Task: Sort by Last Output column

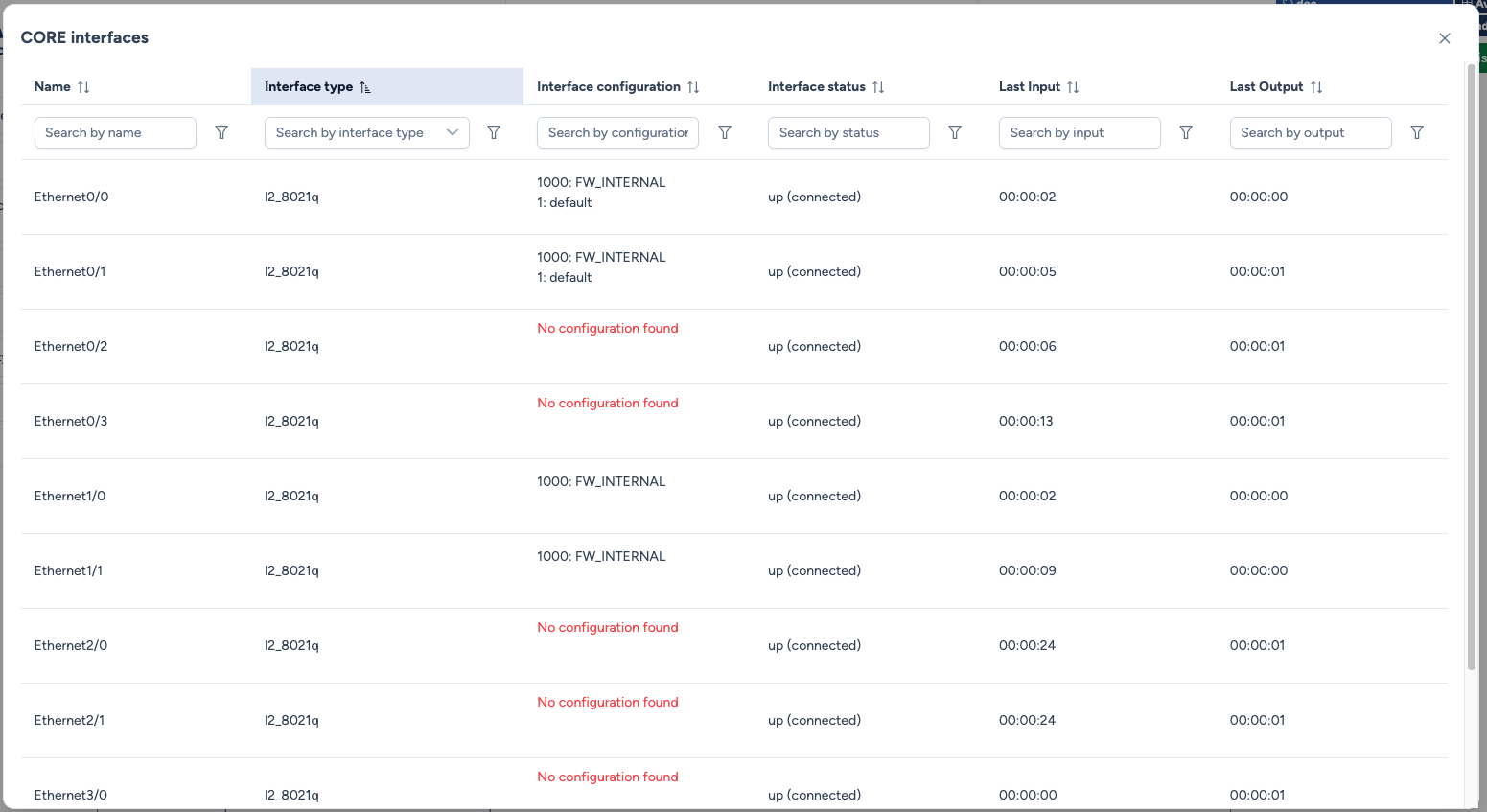Action: [1316, 87]
